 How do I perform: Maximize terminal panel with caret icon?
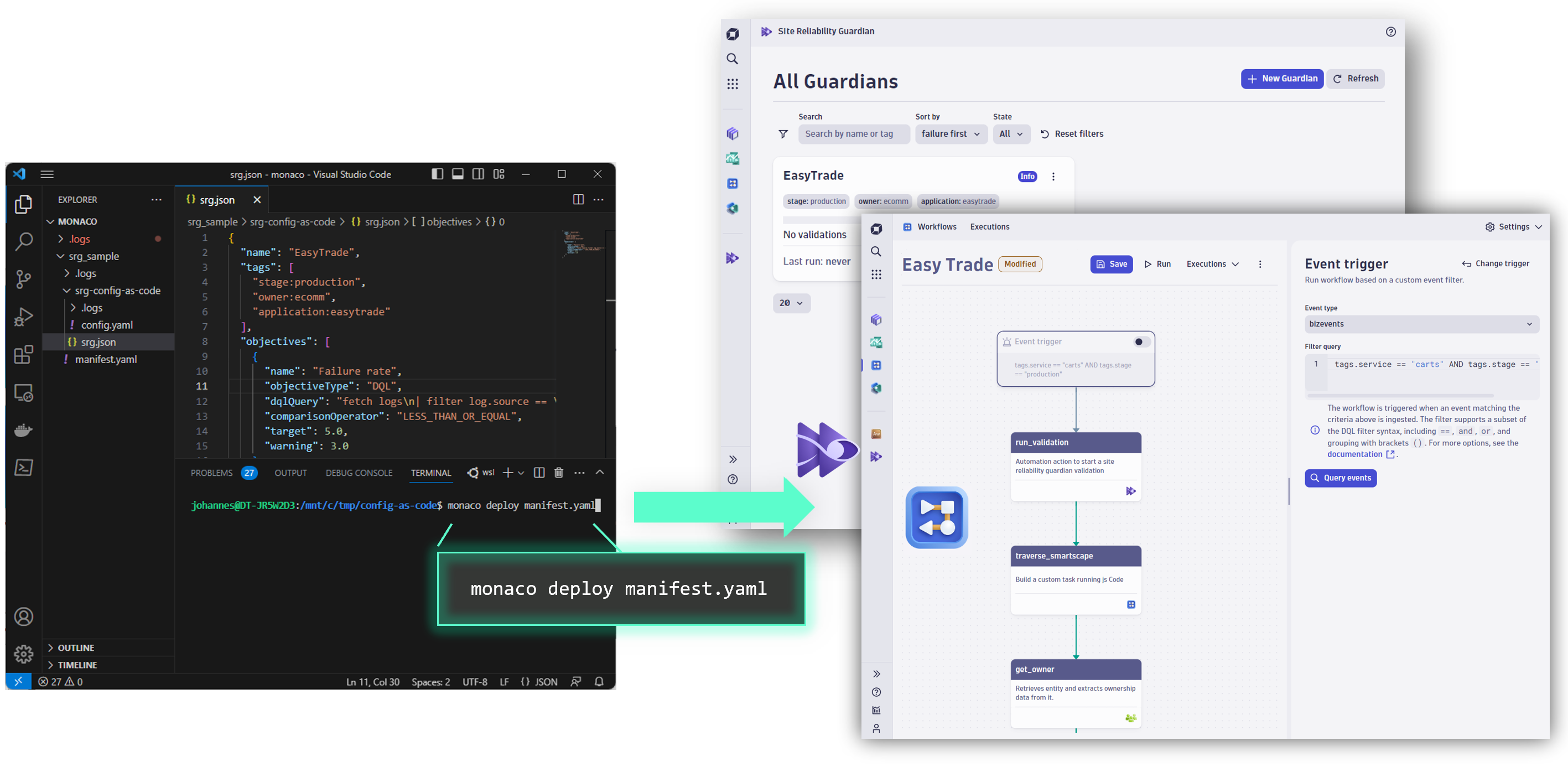click(x=600, y=473)
